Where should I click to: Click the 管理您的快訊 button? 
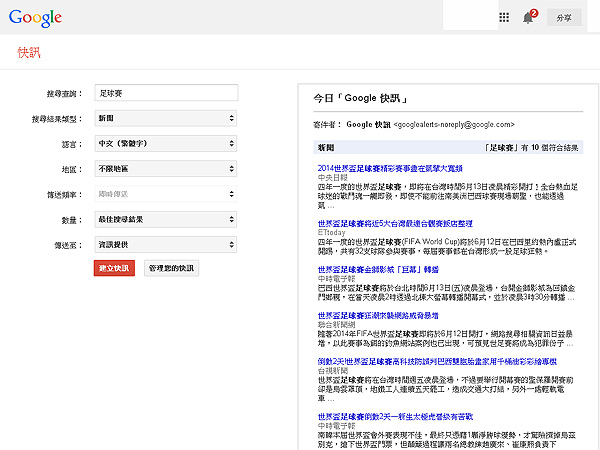[x=174, y=269]
